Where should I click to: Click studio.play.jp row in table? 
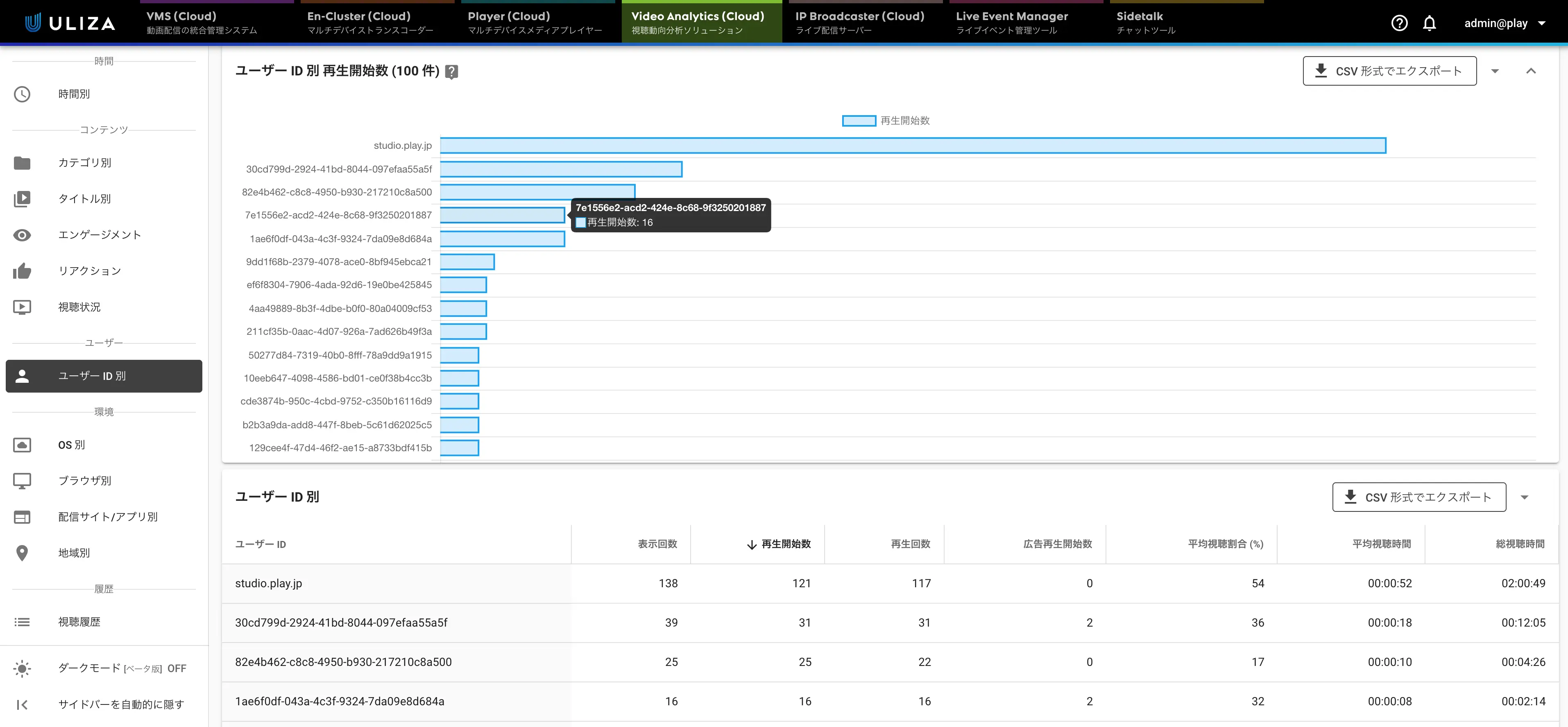tap(890, 583)
